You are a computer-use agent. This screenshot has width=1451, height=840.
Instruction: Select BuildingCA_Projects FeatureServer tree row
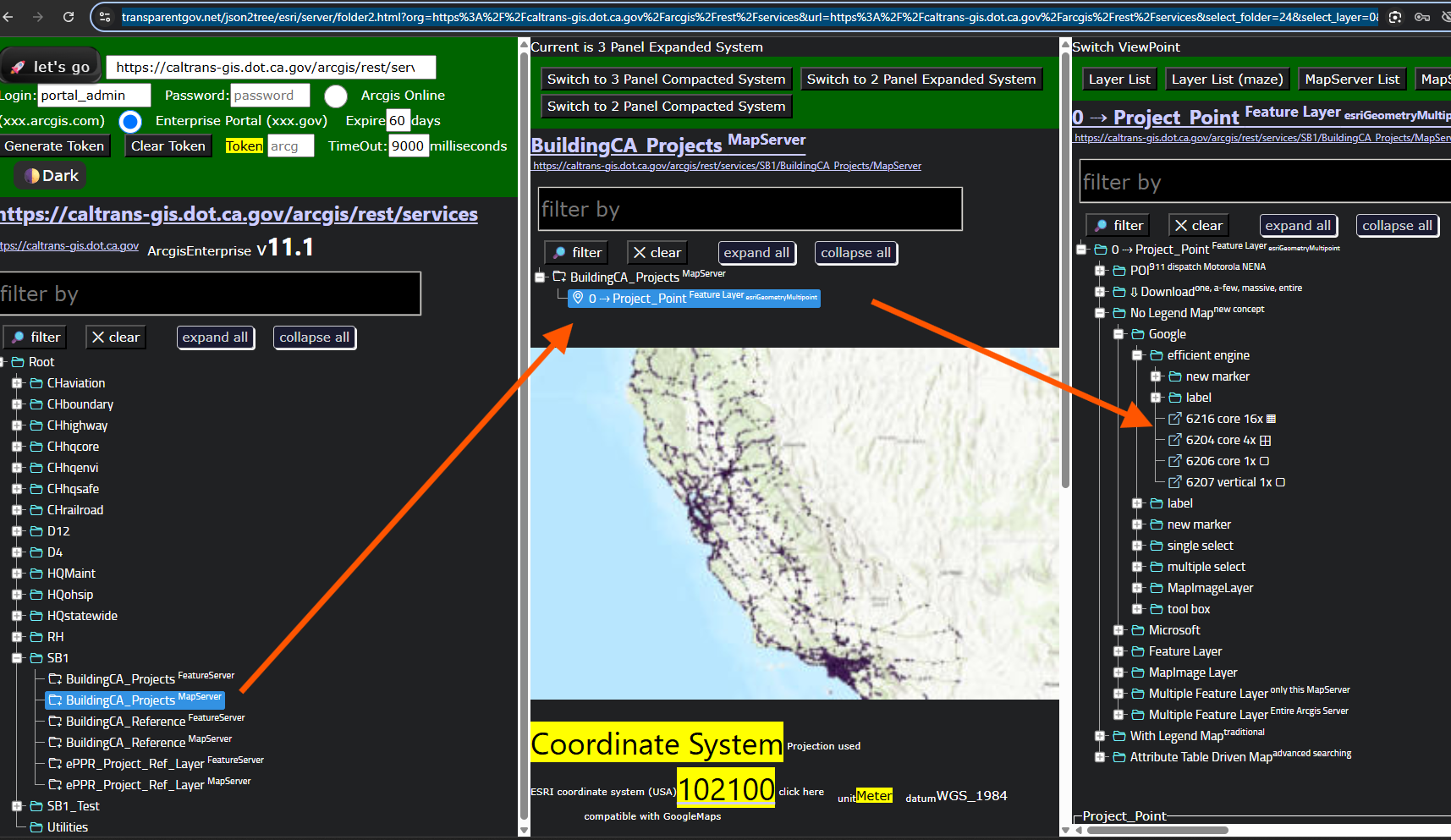coord(140,679)
